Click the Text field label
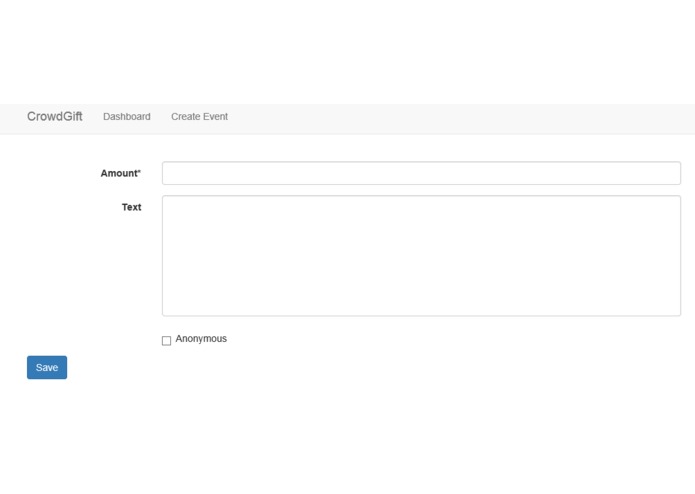Viewport: 695px width, 494px height. (131, 207)
